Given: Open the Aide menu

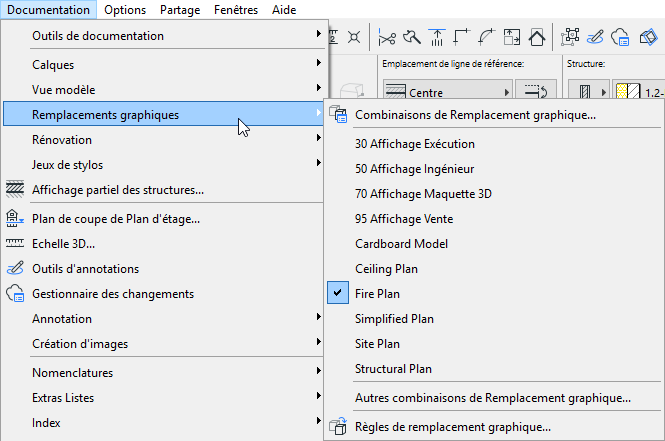Looking at the screenshot, I should point(284,9).
